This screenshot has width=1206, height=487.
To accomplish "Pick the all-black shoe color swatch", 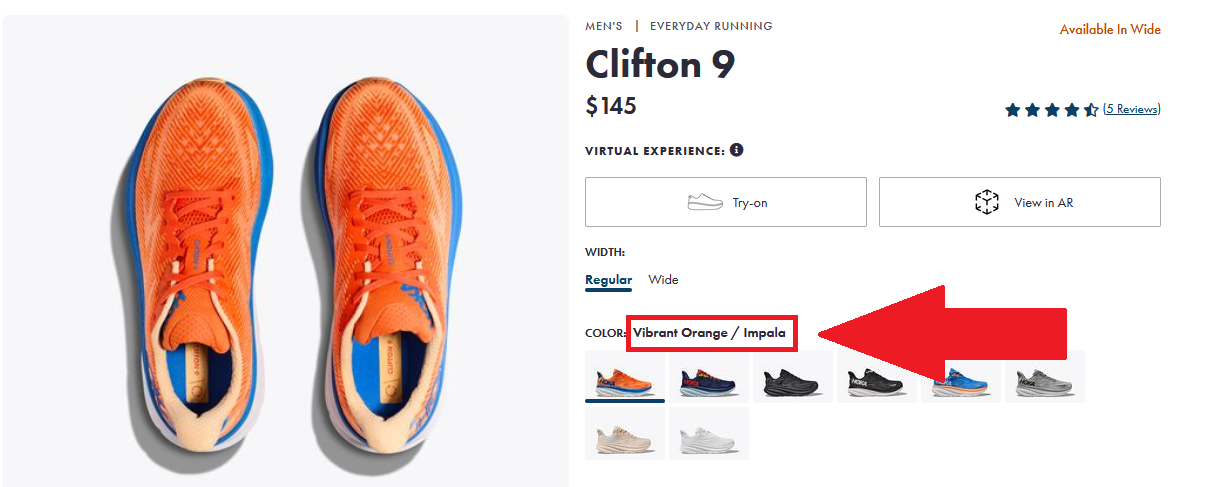I will (792, 378).
